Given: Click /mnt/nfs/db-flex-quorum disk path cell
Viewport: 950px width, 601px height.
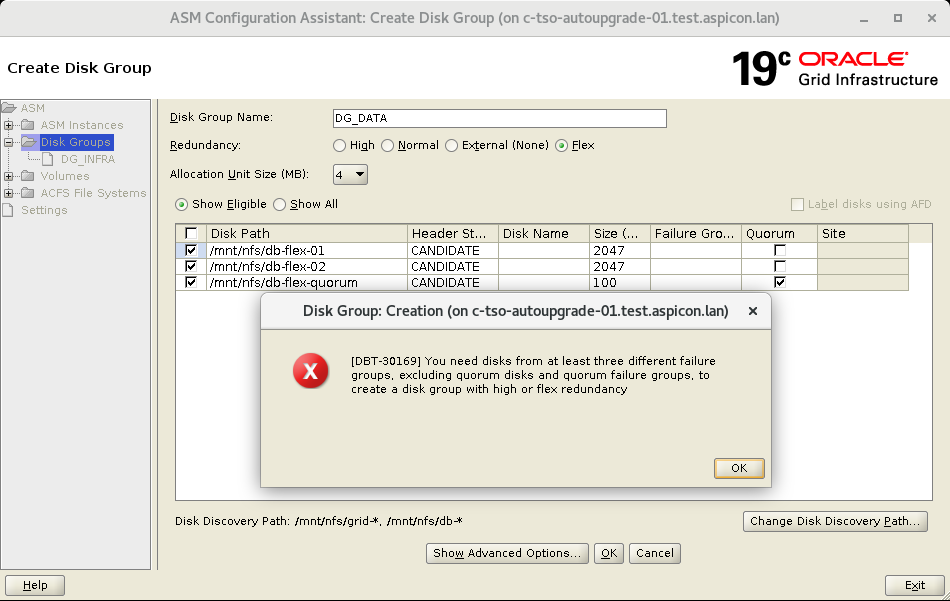Looking at the screenshot, I should [307, 282].
